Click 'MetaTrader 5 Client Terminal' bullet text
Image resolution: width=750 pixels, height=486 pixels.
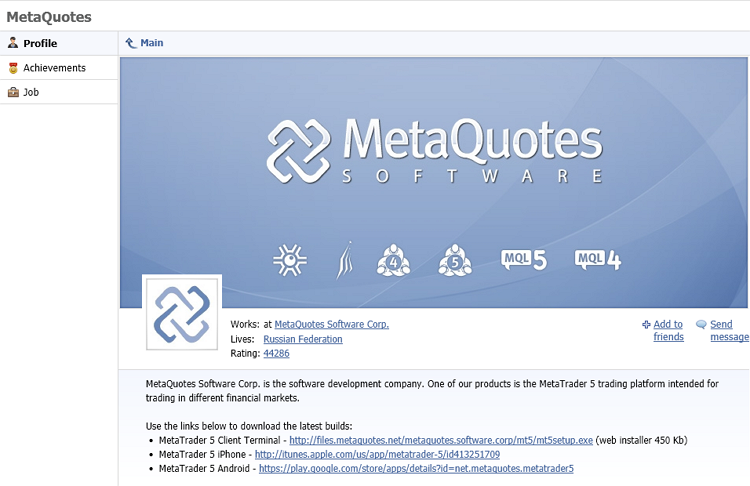coord(220,441)
